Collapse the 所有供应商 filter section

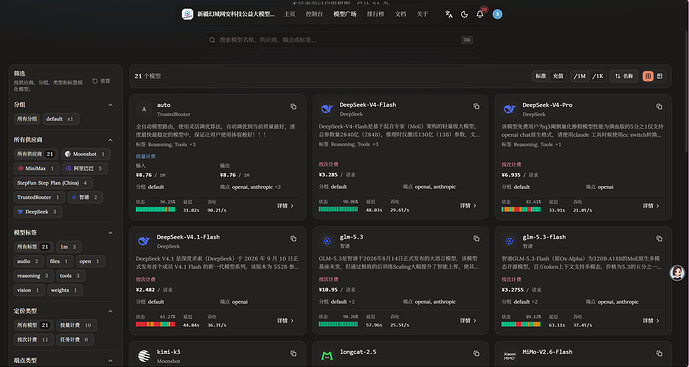tap(110, 140)
